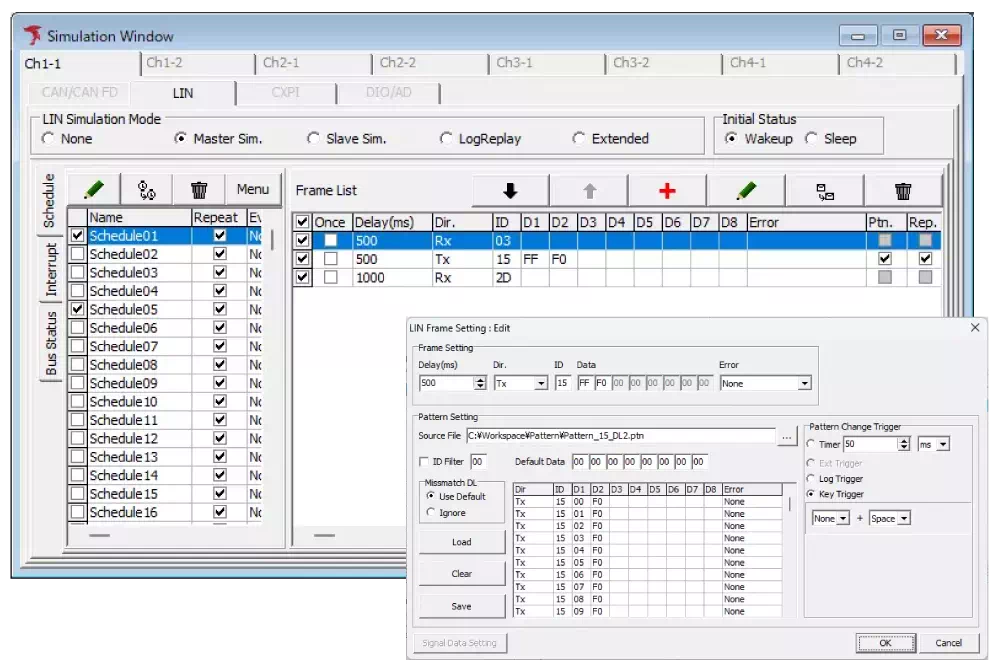
Task: Switch to the Ch2-1 channel tab
Action: 282,63
